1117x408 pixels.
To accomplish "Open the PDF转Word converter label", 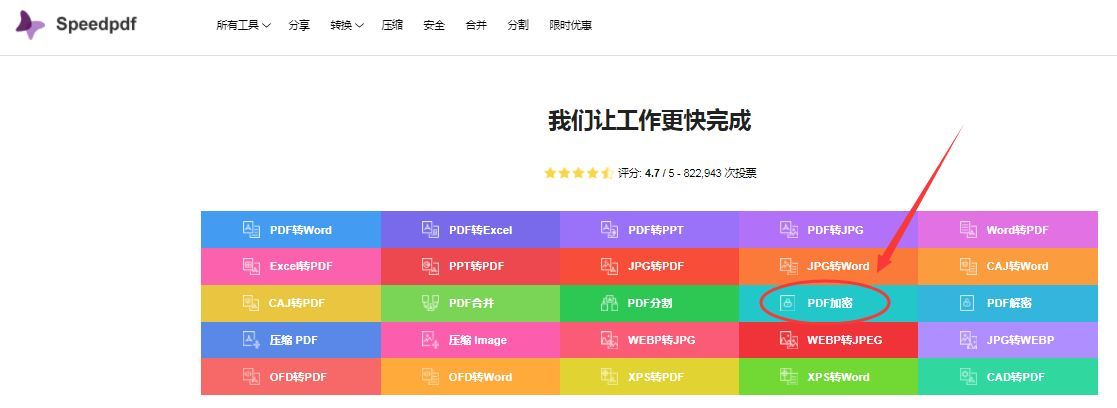I will click(301, 230).
